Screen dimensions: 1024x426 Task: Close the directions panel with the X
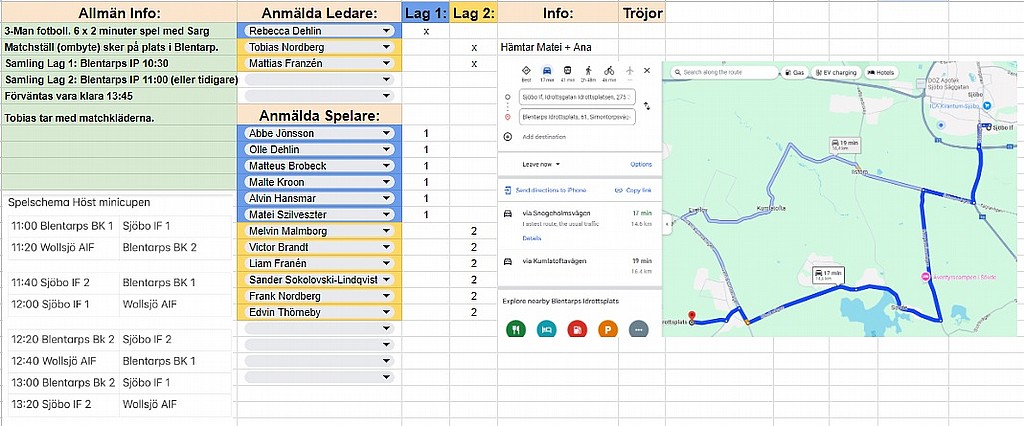[x=647, y=71]
